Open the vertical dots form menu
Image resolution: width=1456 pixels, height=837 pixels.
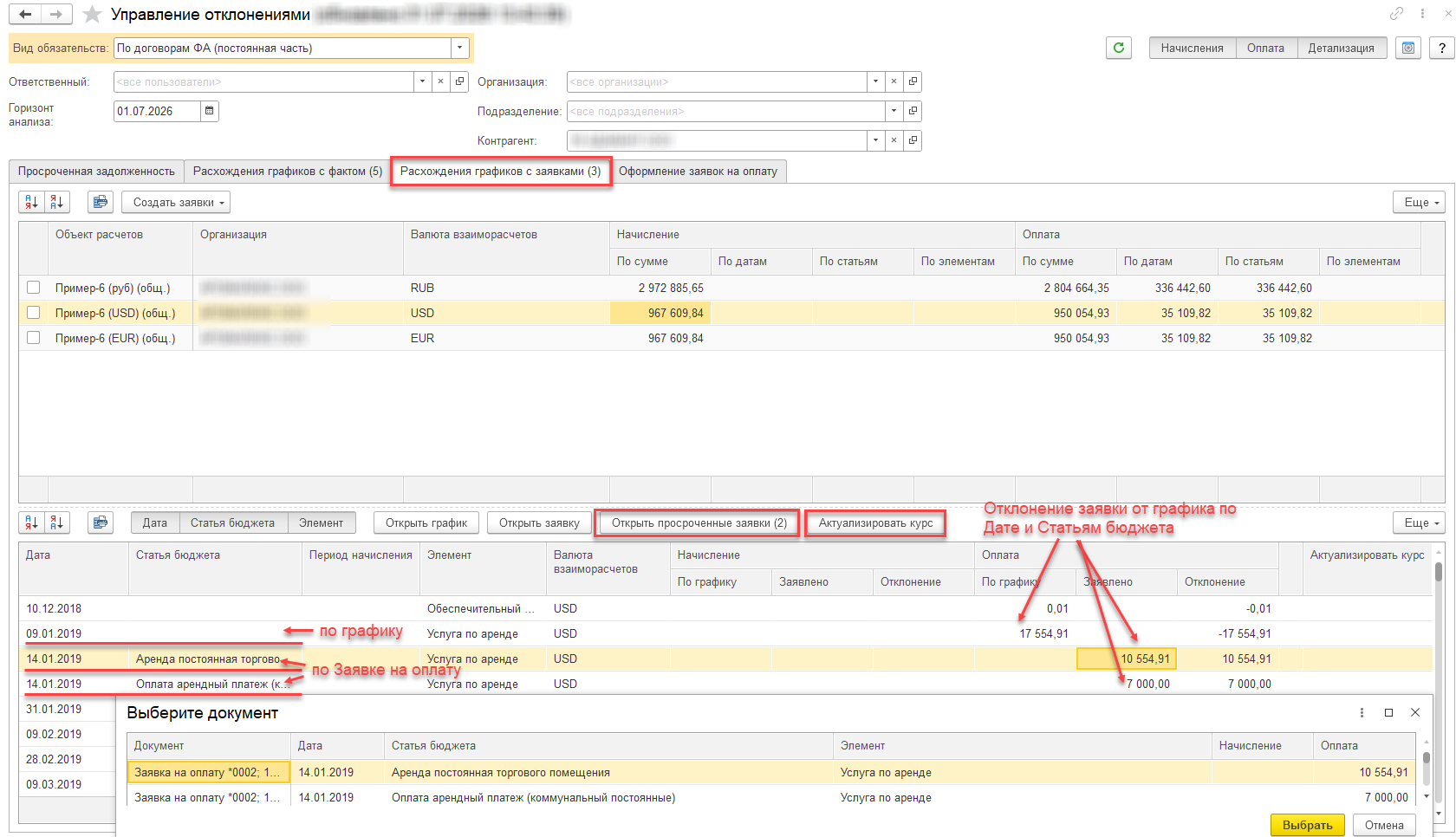1422,13
